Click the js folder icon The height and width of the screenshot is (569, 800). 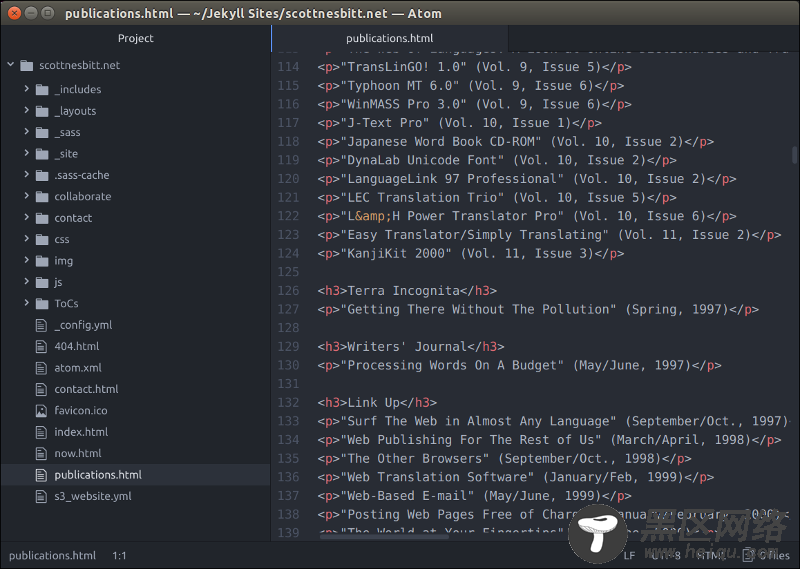(42, 283)
